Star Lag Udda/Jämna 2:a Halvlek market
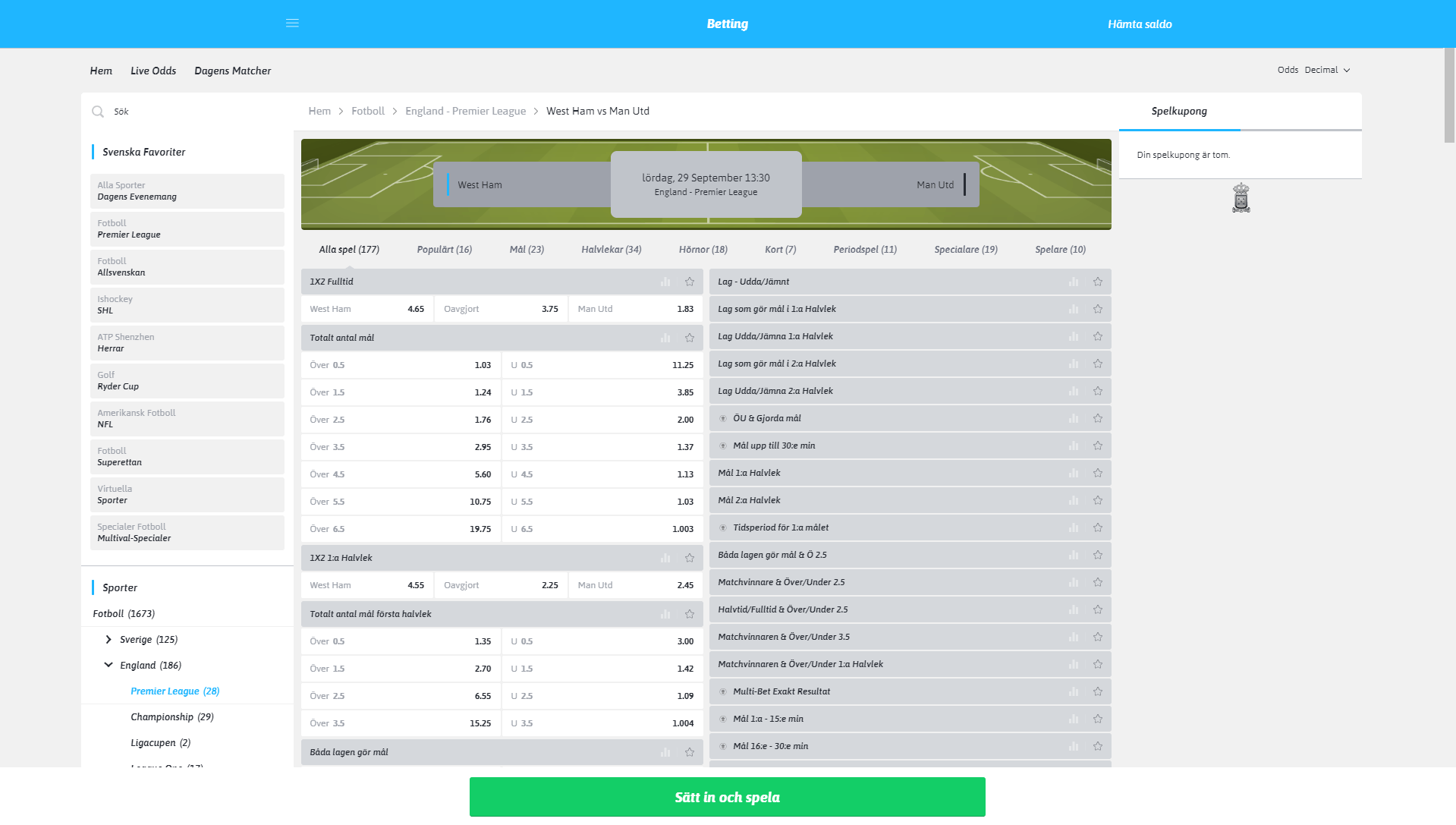The image size is (1456, 825). coord(1098,391)
